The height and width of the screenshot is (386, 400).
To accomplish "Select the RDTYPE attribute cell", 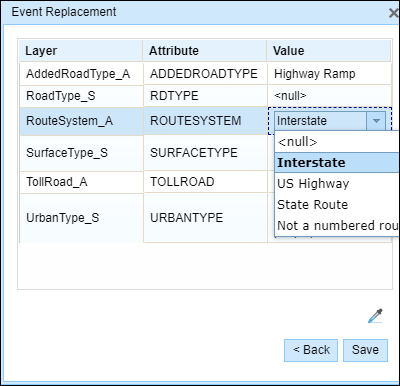I will pos(205,96).
